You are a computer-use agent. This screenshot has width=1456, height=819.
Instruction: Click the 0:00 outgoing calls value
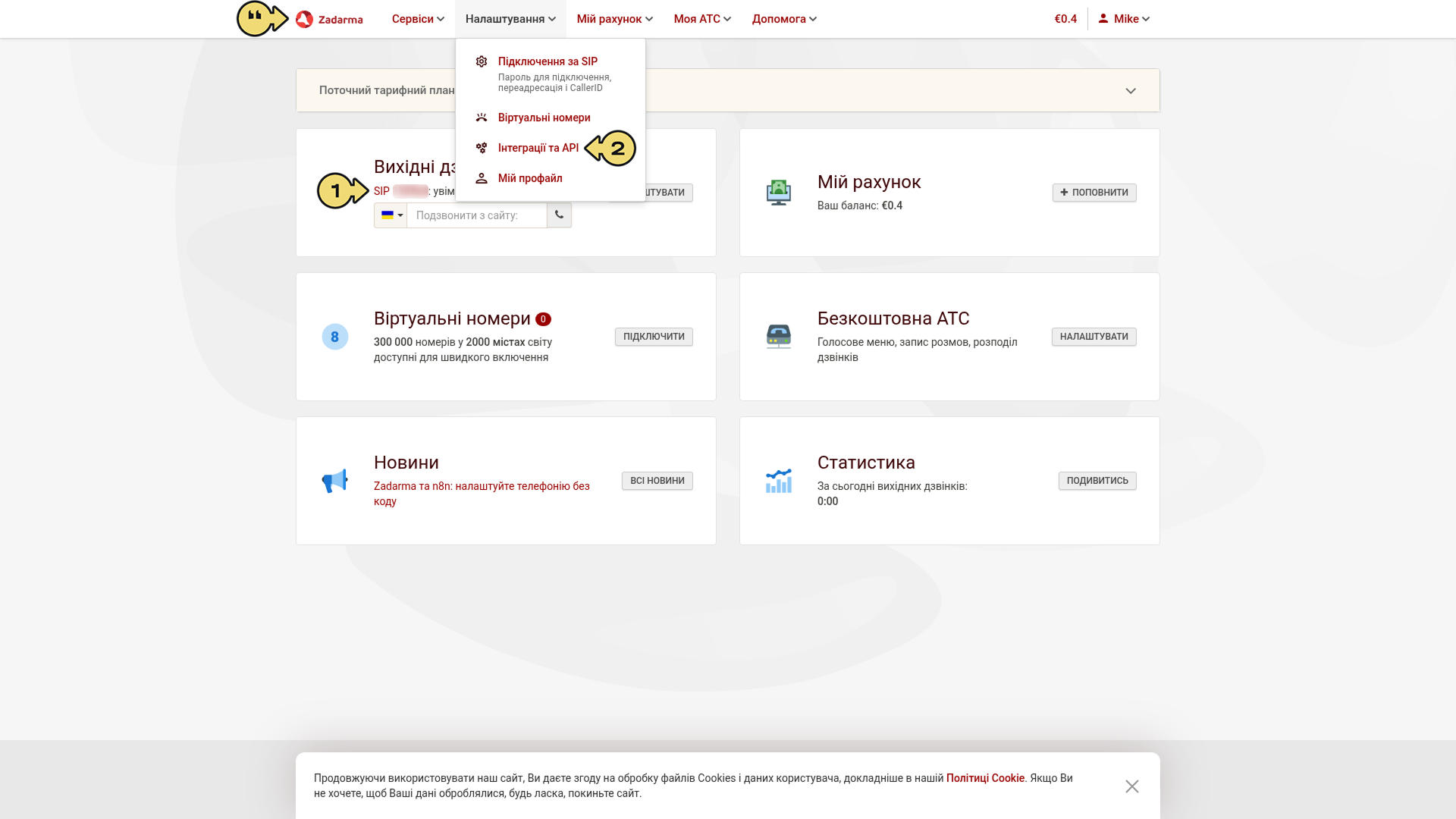coord(827,501)
